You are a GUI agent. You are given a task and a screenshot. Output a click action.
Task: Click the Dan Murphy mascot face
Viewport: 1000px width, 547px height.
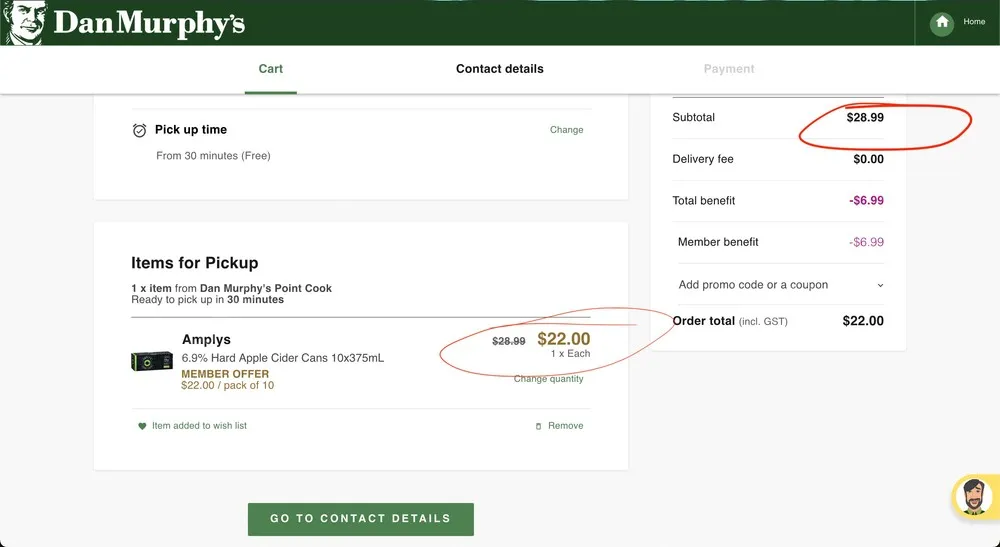(x=23, y=23)
